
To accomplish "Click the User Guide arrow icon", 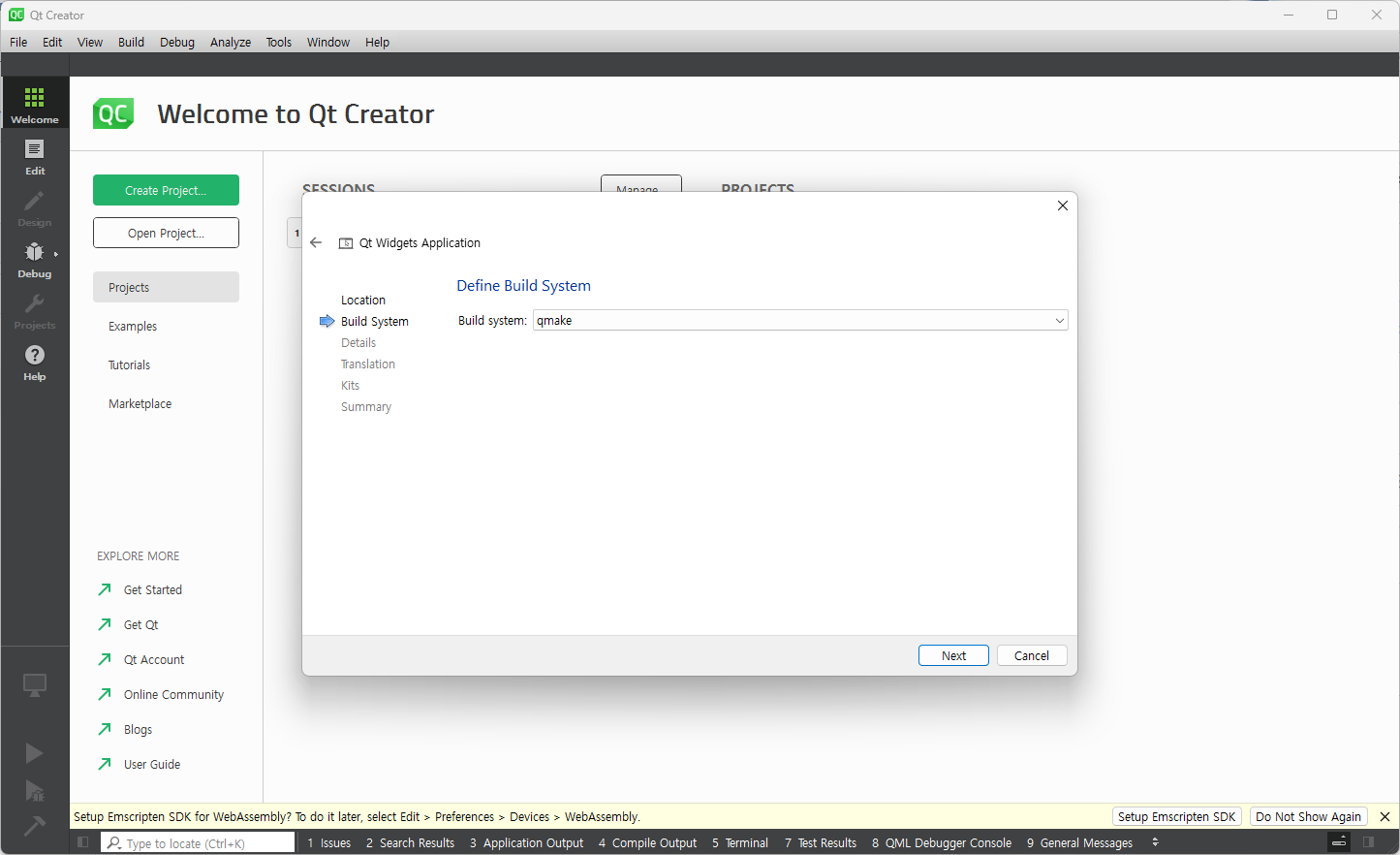I will click(105, 764).
